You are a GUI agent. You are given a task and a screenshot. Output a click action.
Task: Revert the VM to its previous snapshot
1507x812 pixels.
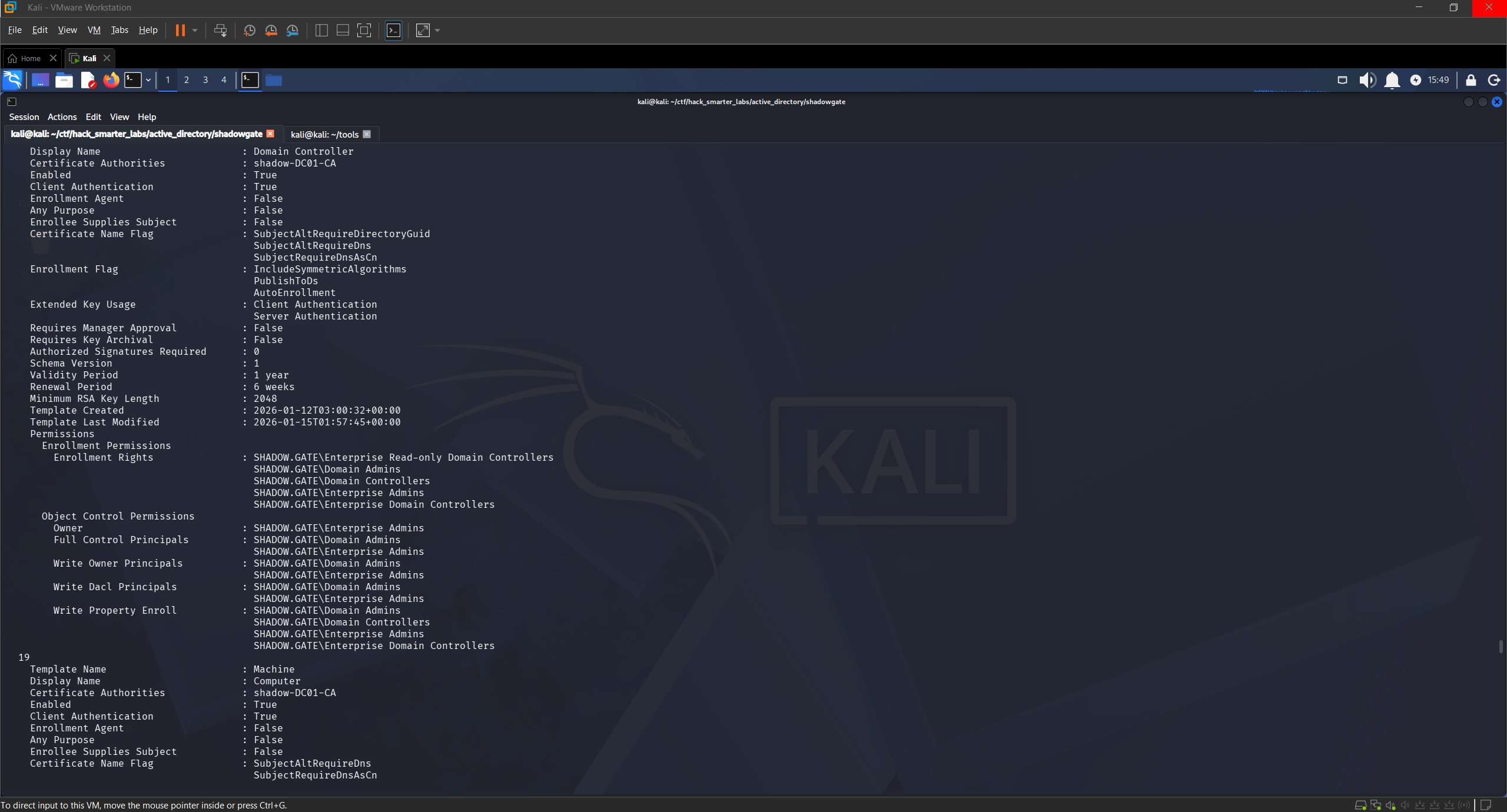click(x=271, y=30)
